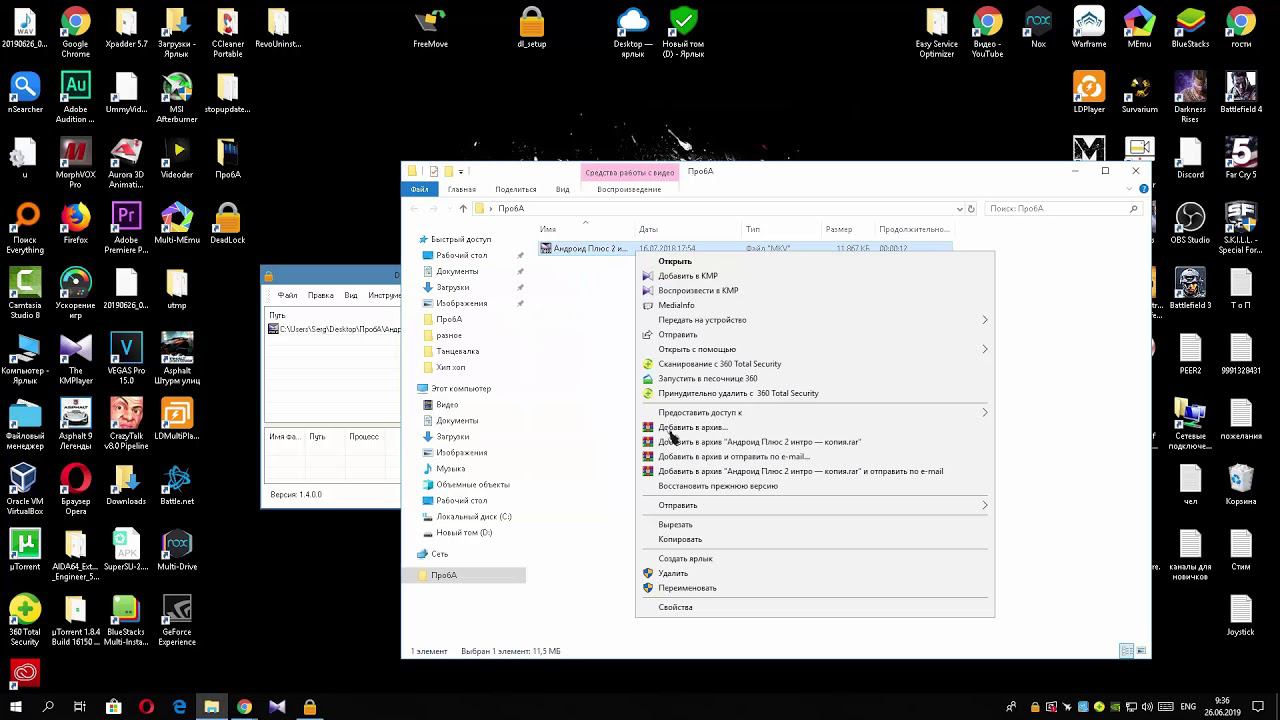
Task: Select Танцевалка folder in navigation pane
Action: coord(457,351)
